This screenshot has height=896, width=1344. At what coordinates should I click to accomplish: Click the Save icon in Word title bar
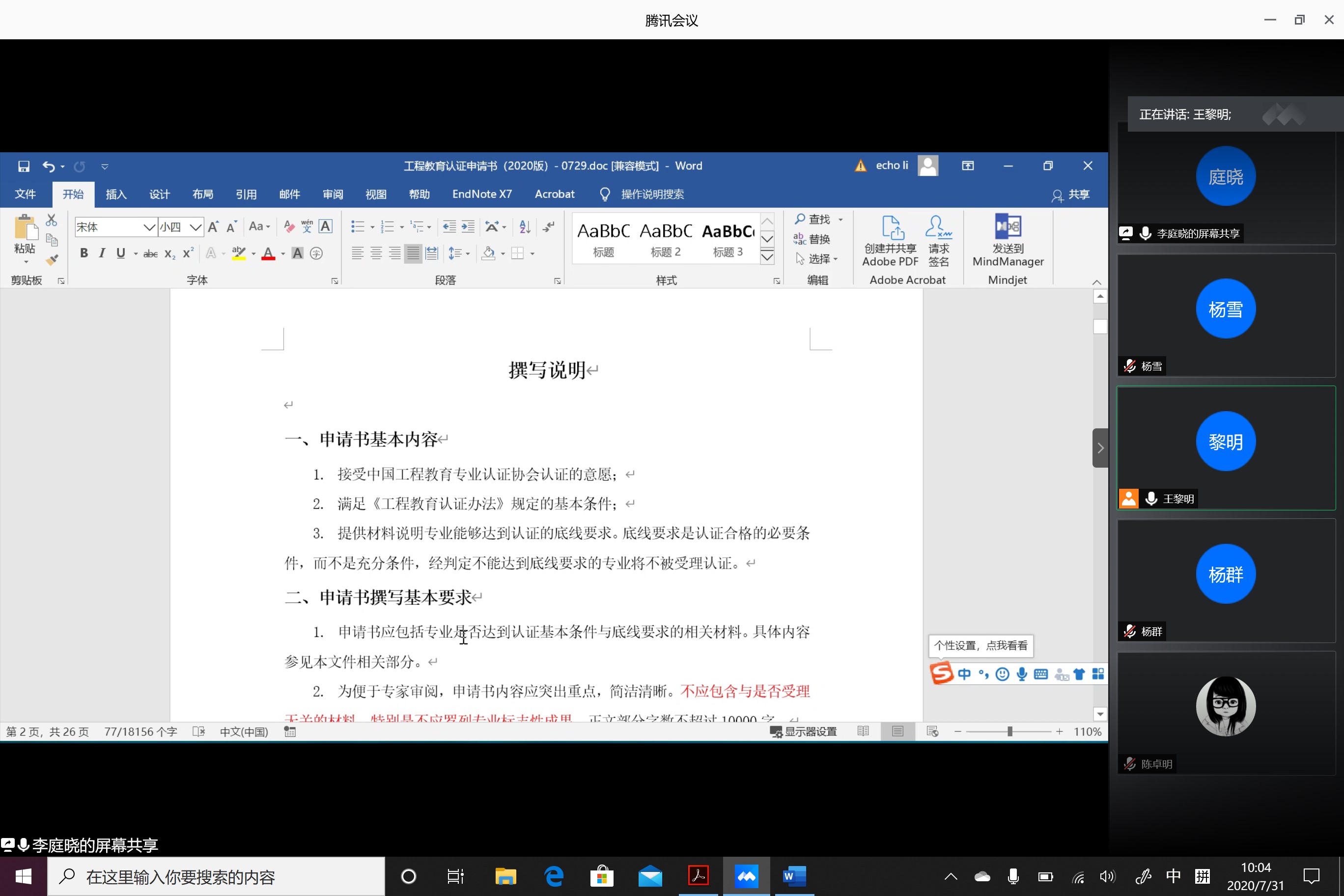[24, 167]
